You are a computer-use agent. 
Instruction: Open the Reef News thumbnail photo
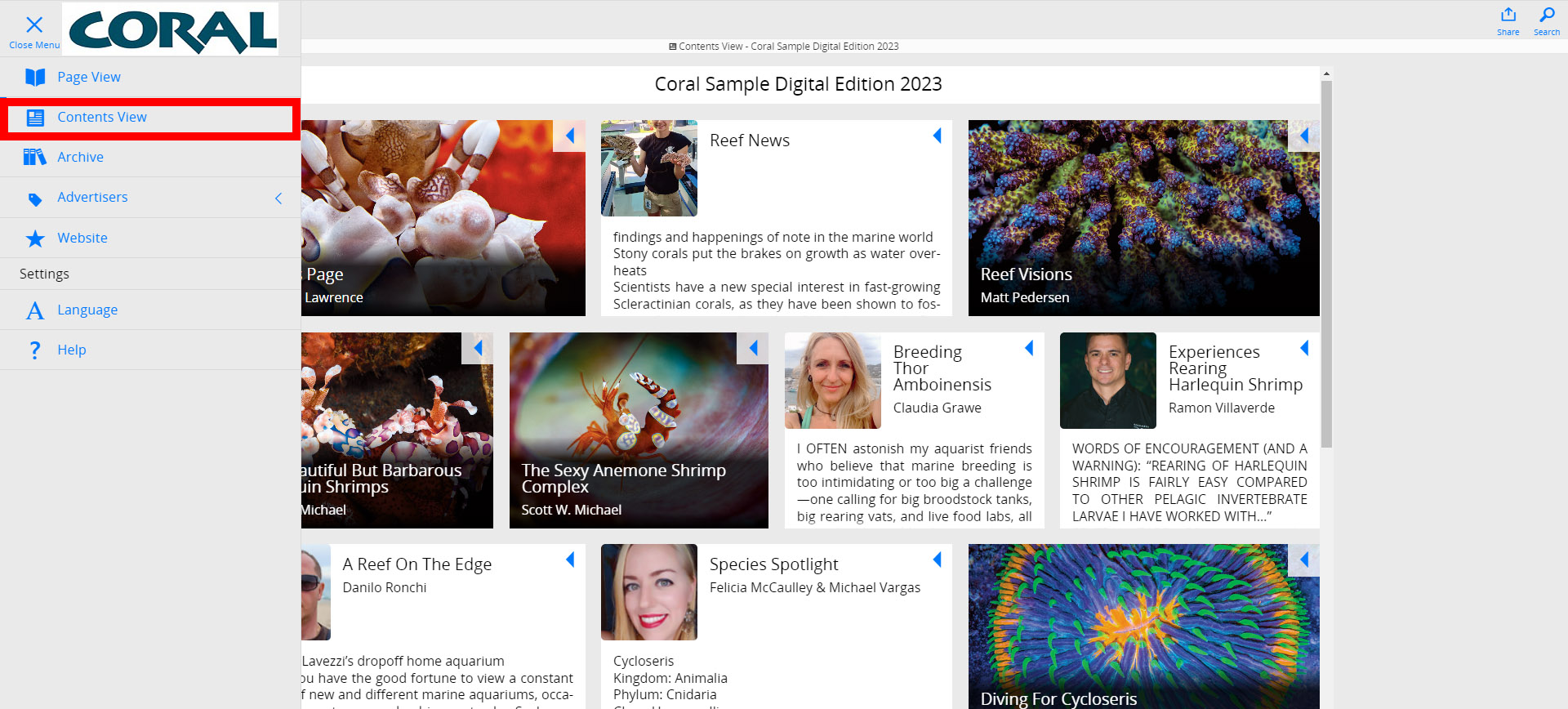click(649, 168)
